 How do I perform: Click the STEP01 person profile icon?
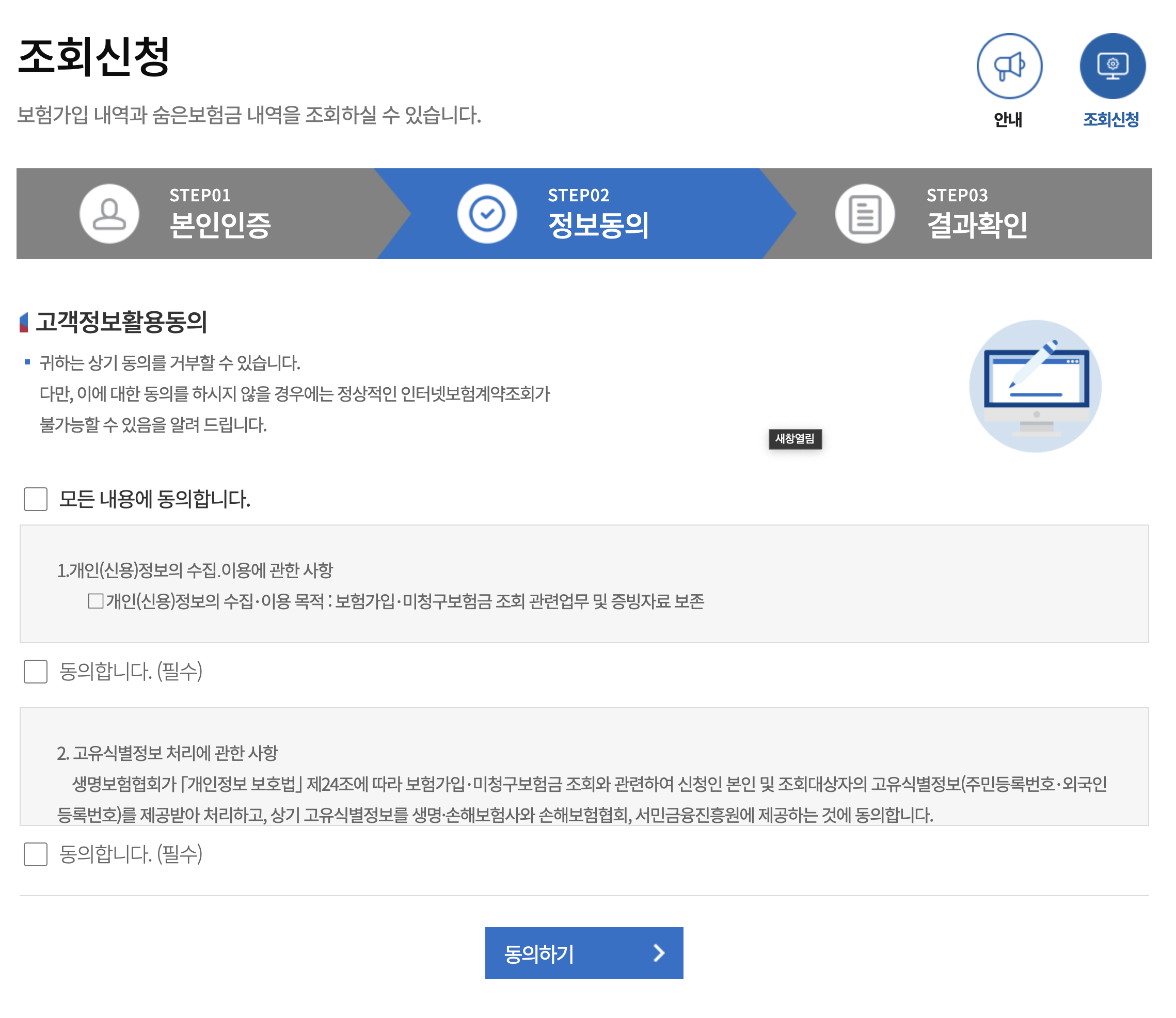(109, 214)
